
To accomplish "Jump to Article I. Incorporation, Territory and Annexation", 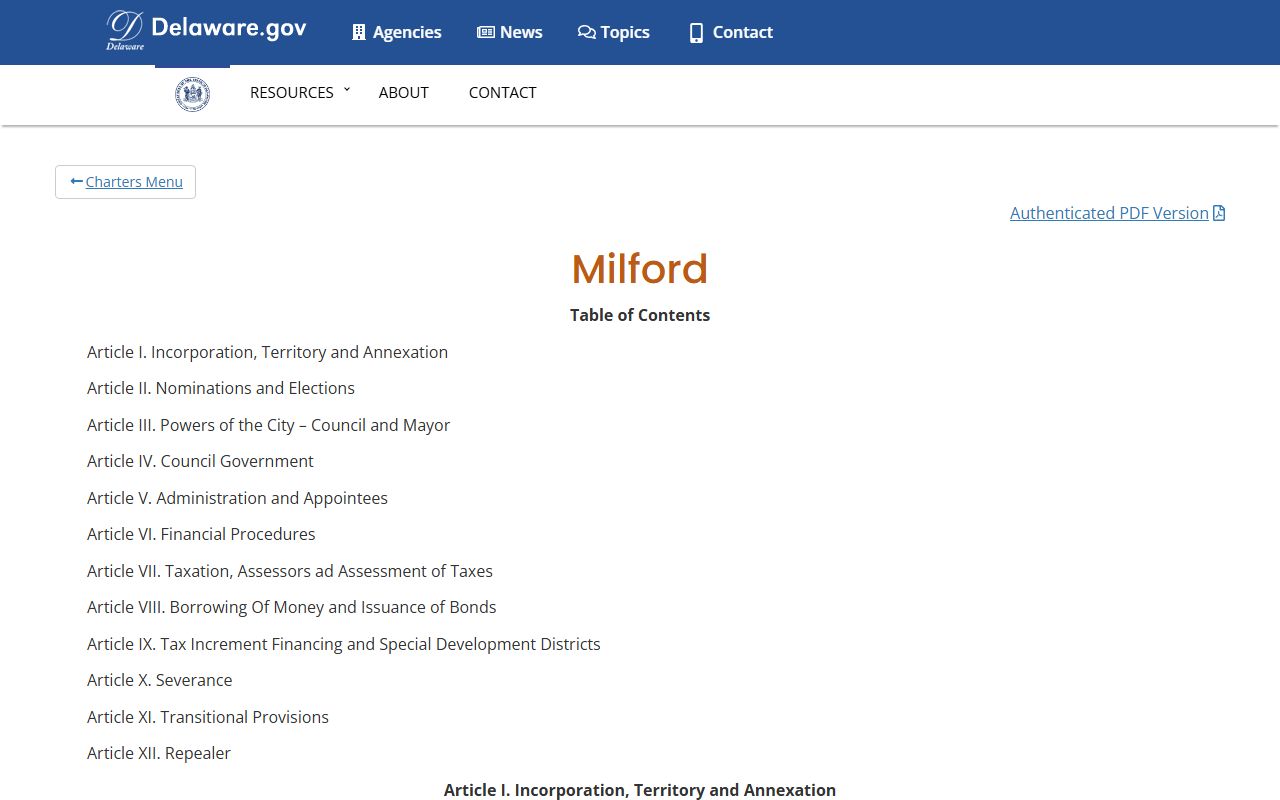I will coord(267,352).
